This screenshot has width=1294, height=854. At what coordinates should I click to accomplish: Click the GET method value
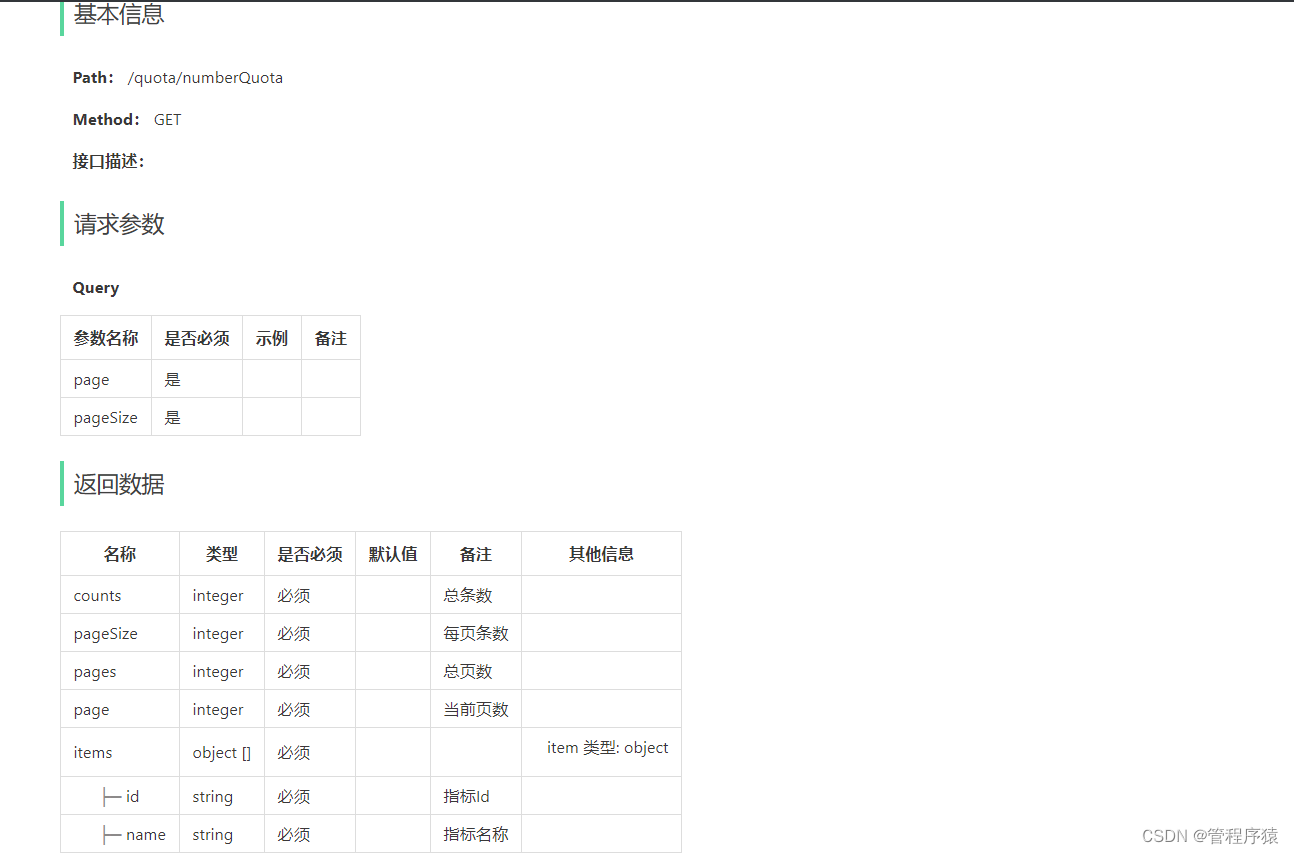(168, 120)
